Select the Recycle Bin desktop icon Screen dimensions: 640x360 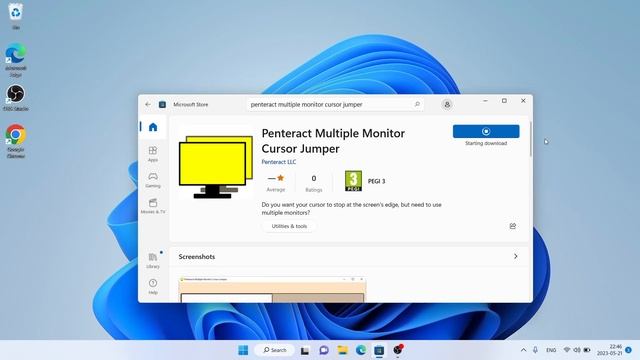[x=16, y=16]
